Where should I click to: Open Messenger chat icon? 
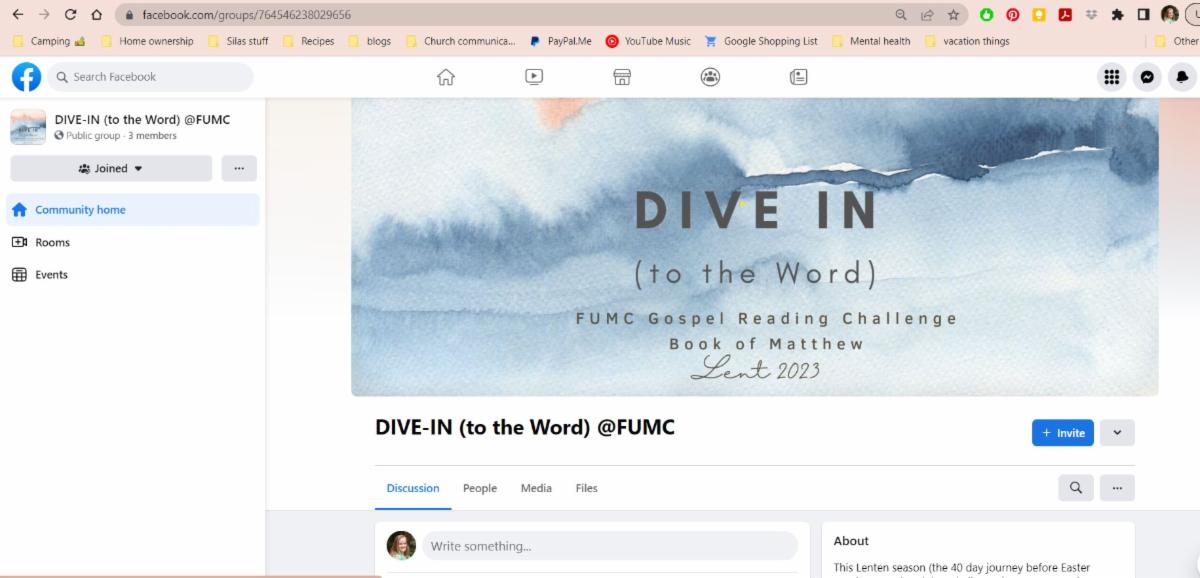tap(1147, 77)
